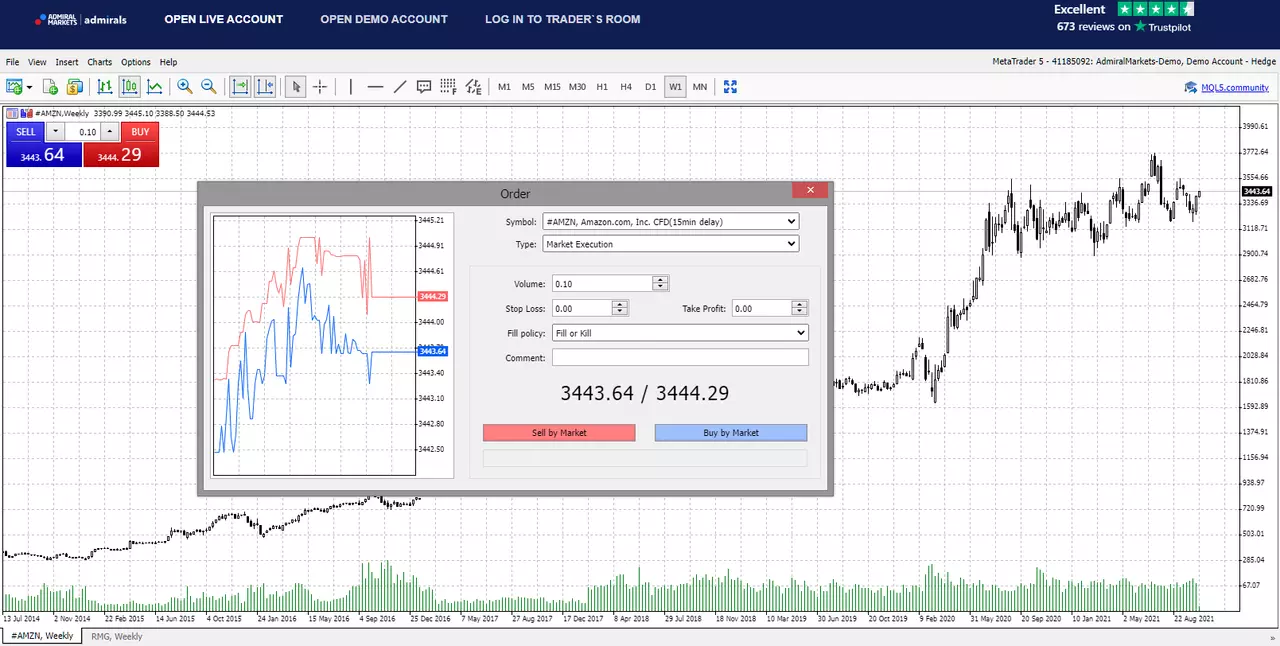Switch to line chart view
1280x646 pixels.
coord(154,87)
